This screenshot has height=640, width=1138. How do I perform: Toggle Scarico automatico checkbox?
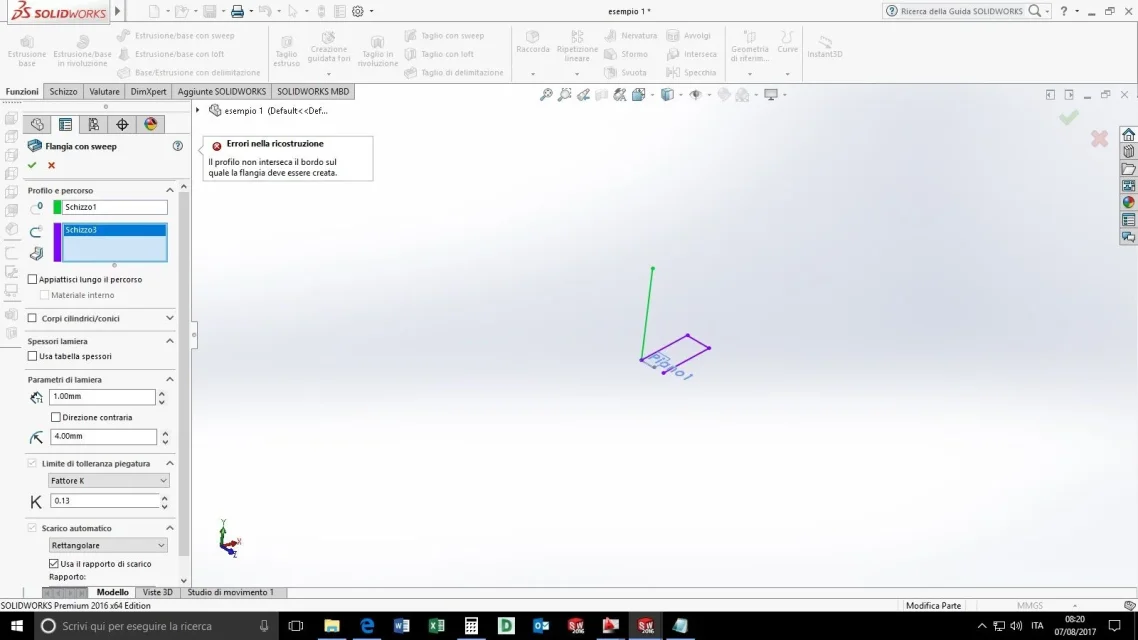click(32, 528)
